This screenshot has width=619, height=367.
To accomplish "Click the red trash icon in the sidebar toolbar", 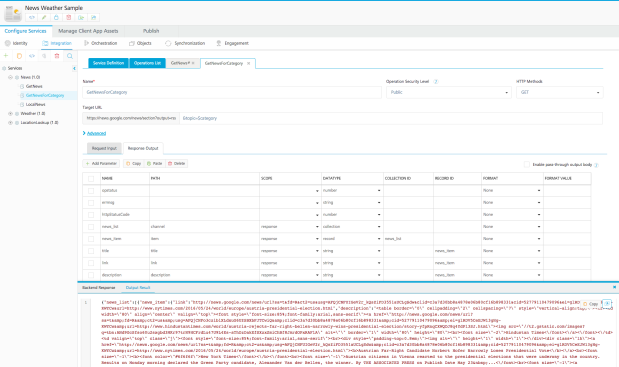I will coord(57,56).
